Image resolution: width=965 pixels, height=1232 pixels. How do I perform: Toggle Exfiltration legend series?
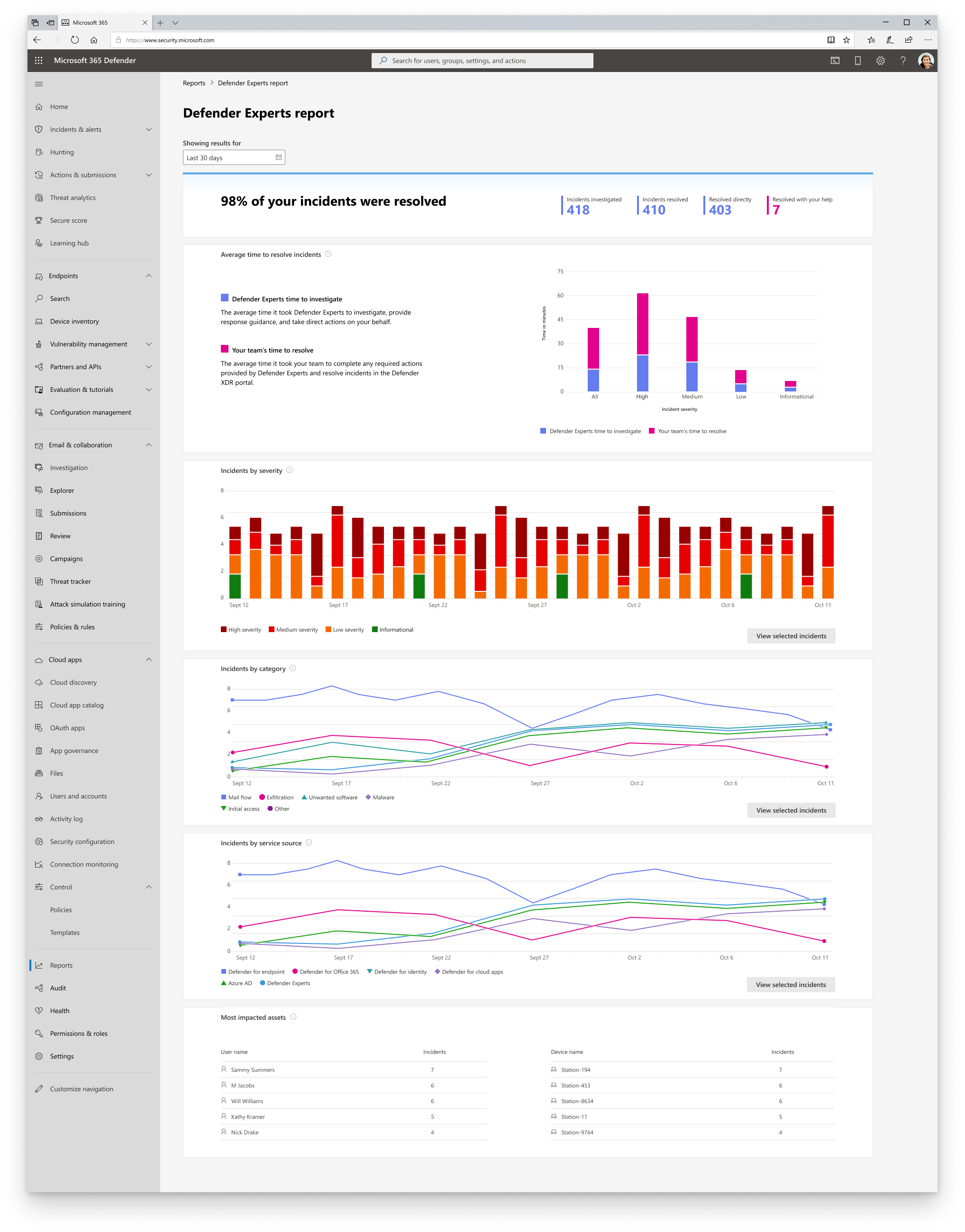tap(276, 797)
